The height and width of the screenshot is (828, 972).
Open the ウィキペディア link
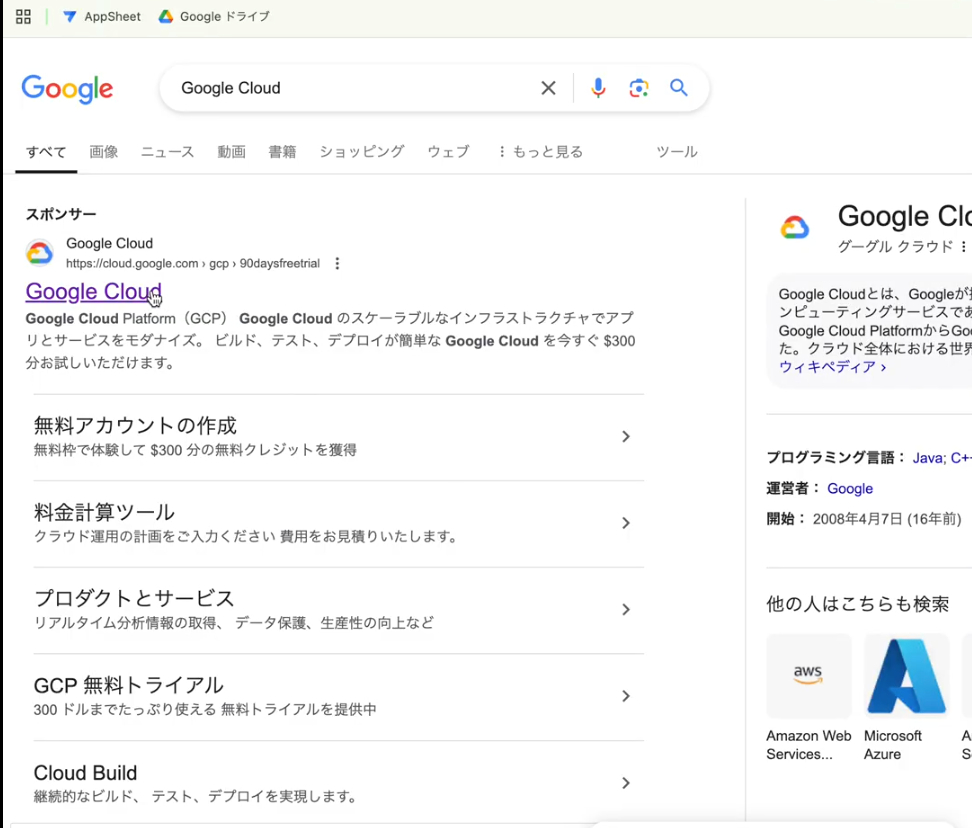click(x=833, y=367)
